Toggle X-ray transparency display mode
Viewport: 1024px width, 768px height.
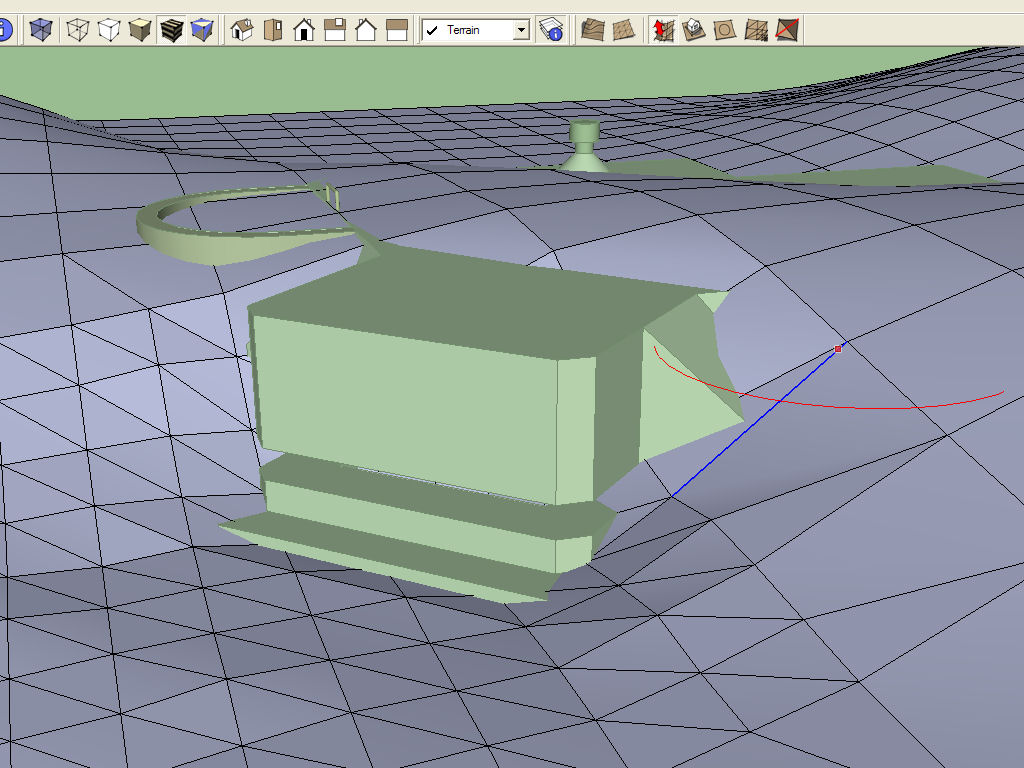[41, 30]
